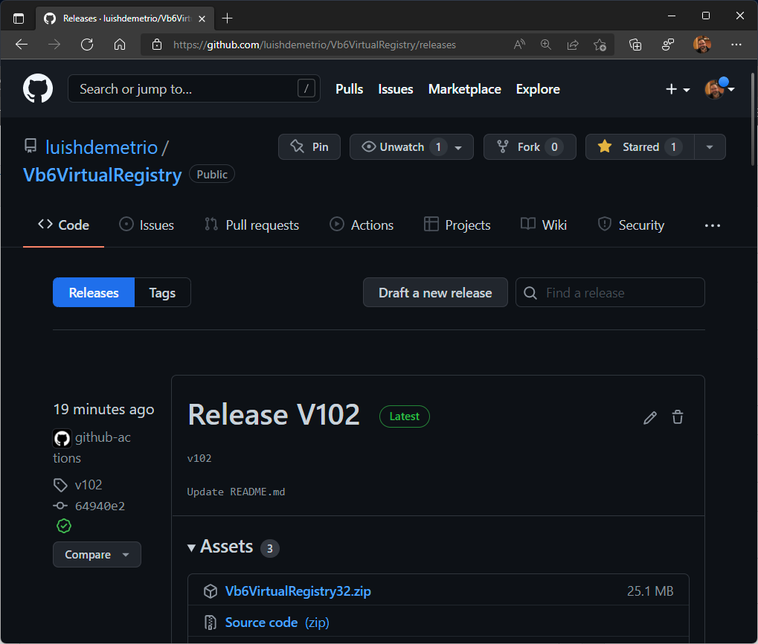Go back using browser back arrow
Viewport: 758px width, 644px height.
pyautogui.click(x=21, y=44)
